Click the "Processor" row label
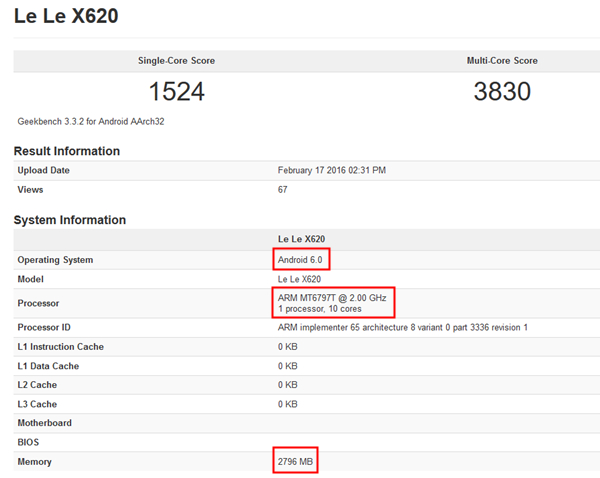Image resolution: width=600 pixels, height=478 pixels. (x=38, y=303)
